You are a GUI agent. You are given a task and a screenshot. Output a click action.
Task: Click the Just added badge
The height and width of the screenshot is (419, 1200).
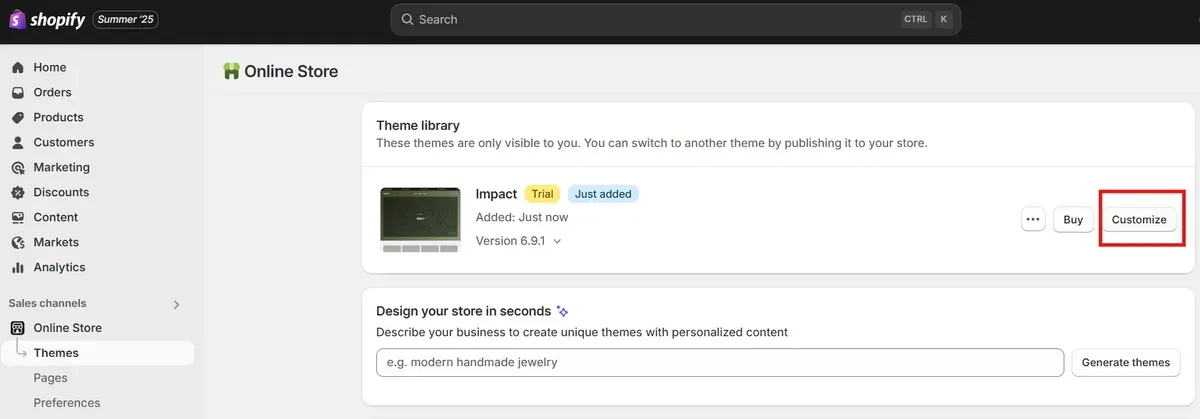pyautogui.click(x=603, y=194)
